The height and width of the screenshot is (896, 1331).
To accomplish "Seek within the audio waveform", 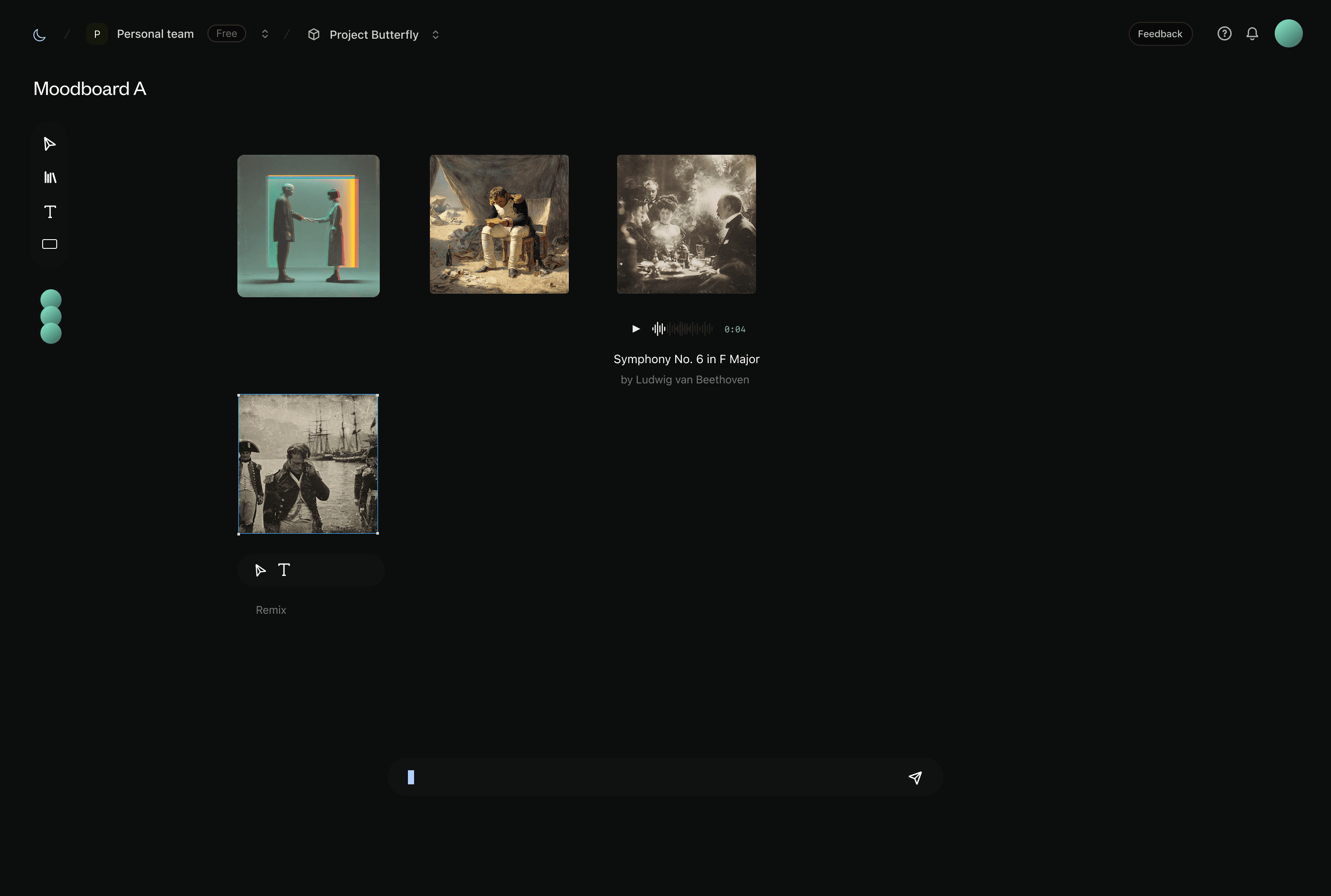I will pos(682,328).
